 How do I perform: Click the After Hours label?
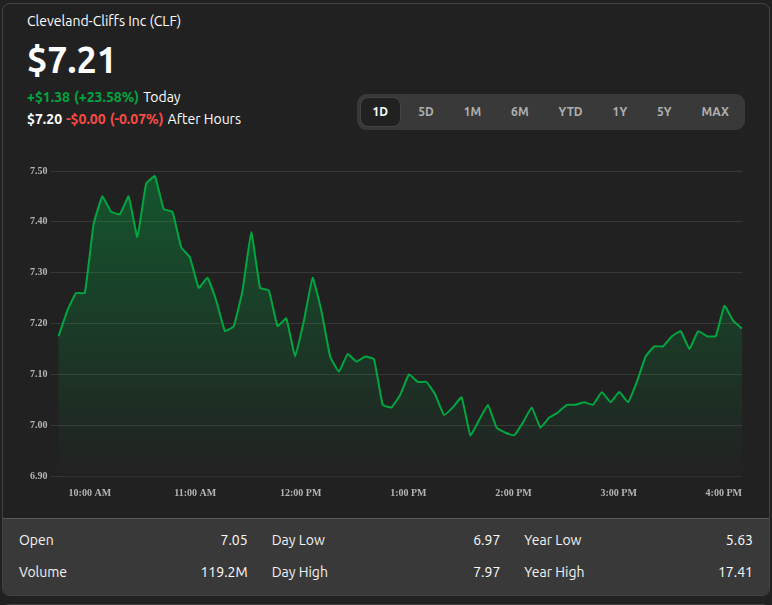[x=204, y=119]
